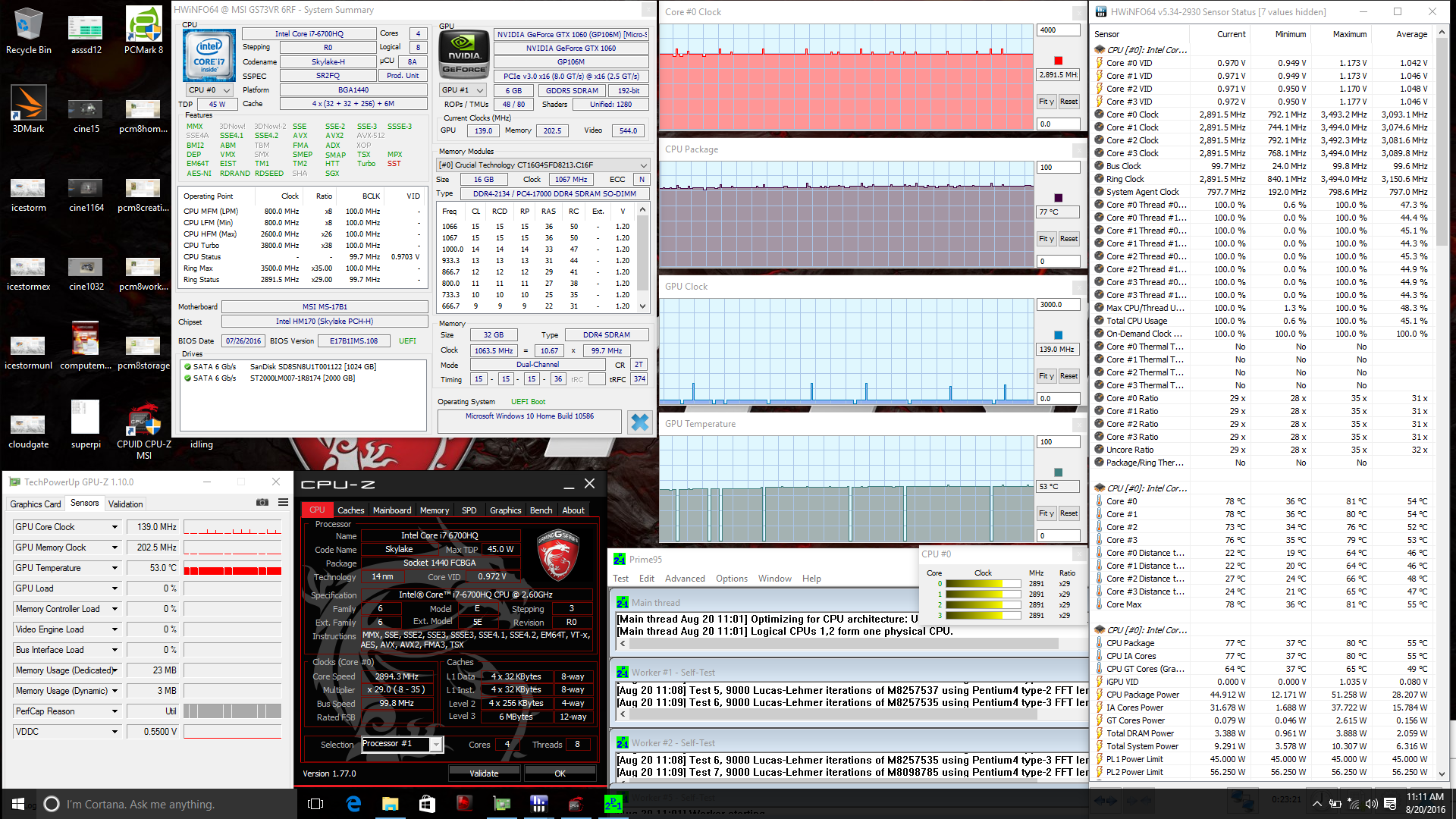Viewport: 1456px width, 819px height.
Task: Switch to the Caches tab in CPU-Z
Action: pos(350,510)
